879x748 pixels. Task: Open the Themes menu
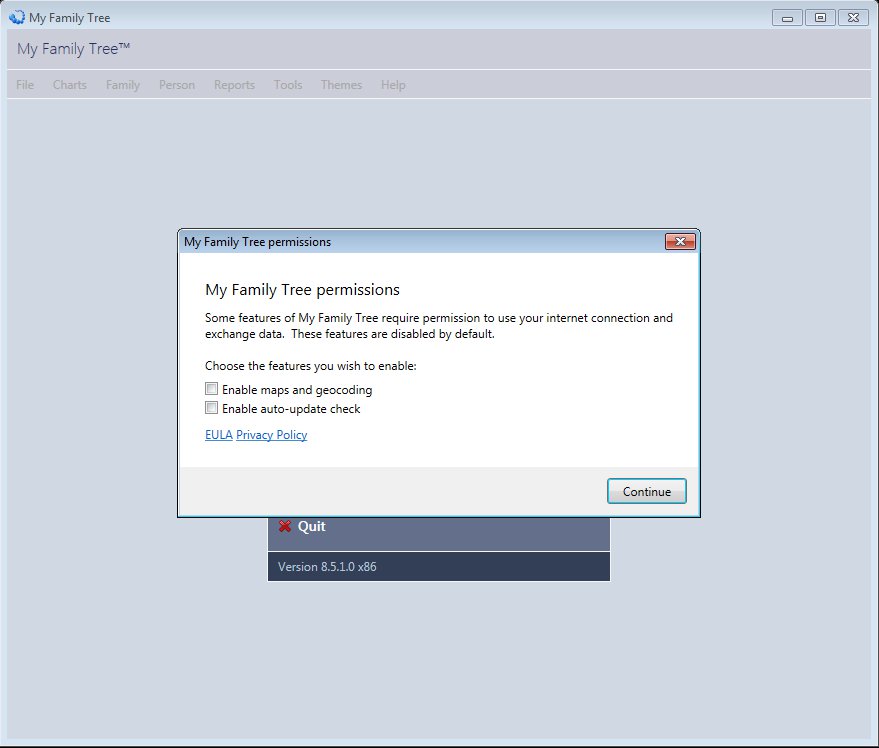point(341,85)
